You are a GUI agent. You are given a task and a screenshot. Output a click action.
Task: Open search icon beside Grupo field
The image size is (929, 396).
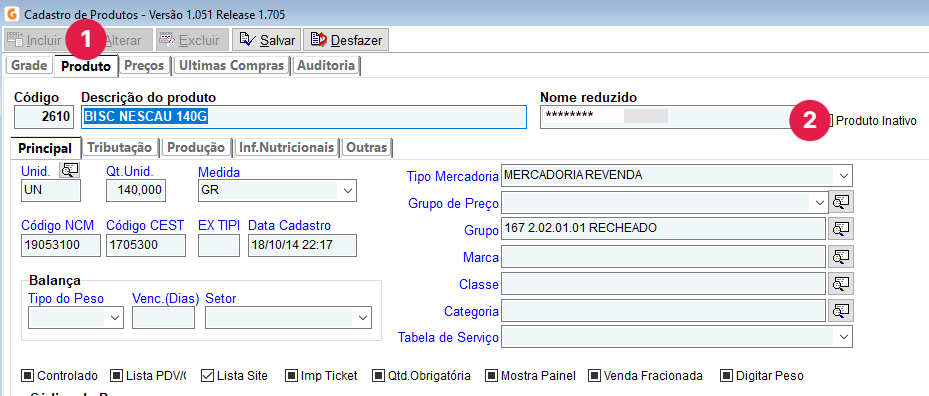click(841, 229)
